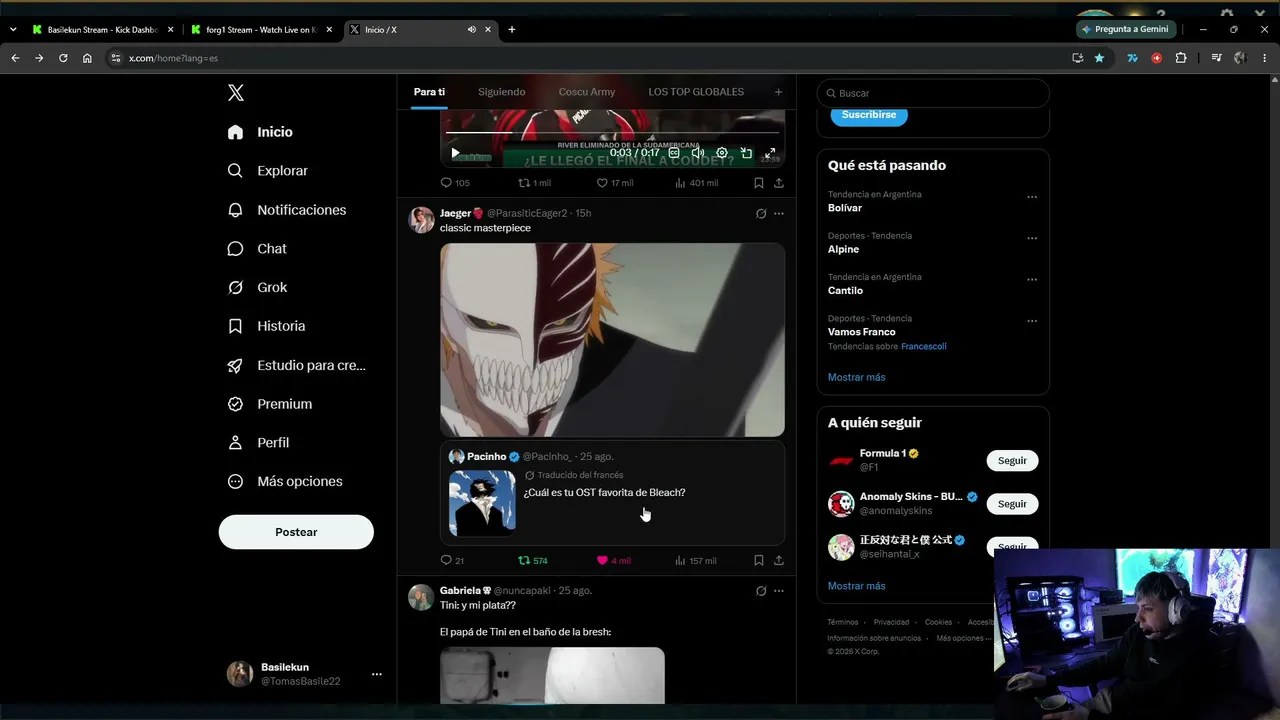Switch to Siguiendo timeline tab

point(501,92)
